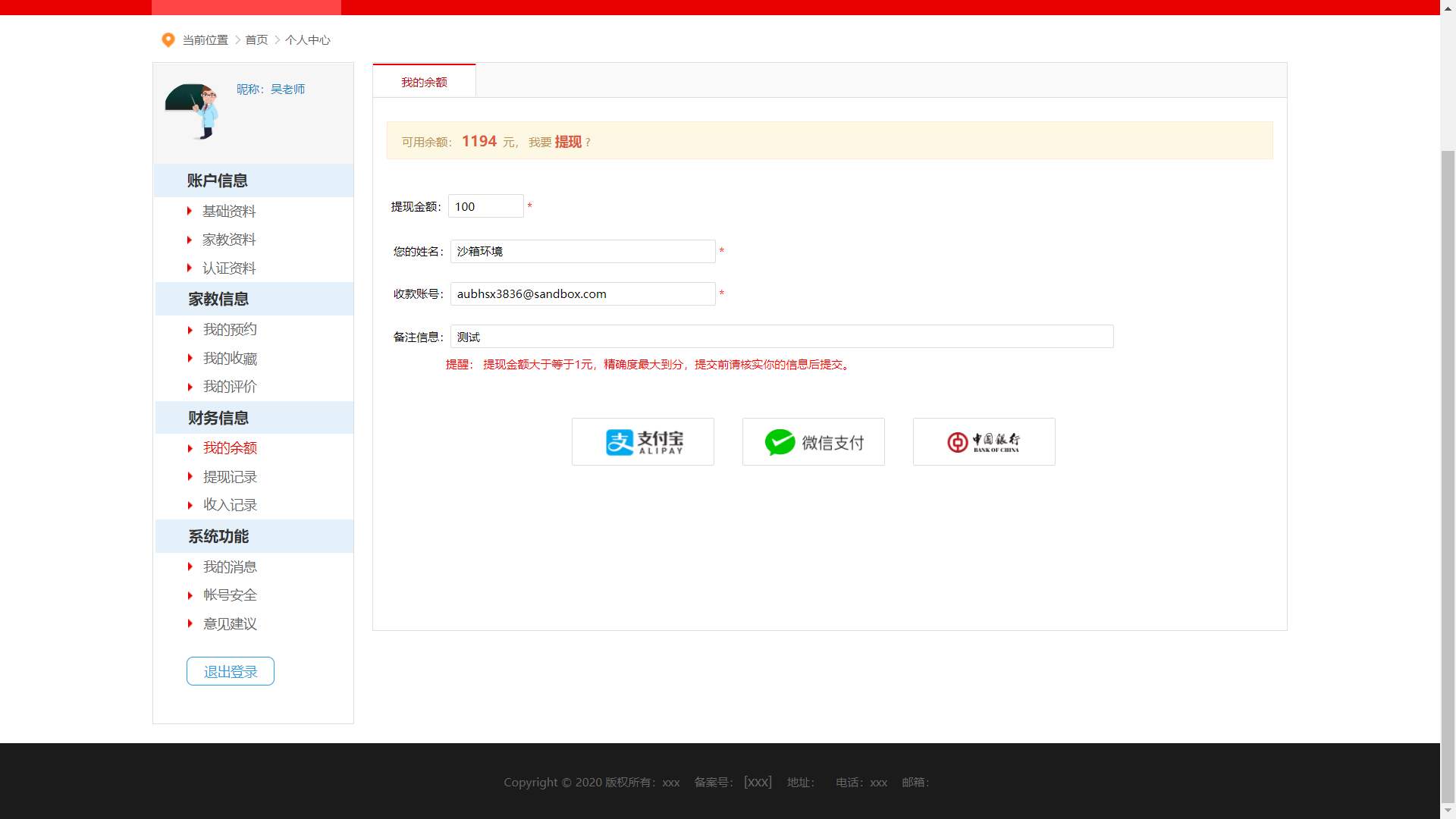Click red arrow beside 我的预约

pos(190,330)
